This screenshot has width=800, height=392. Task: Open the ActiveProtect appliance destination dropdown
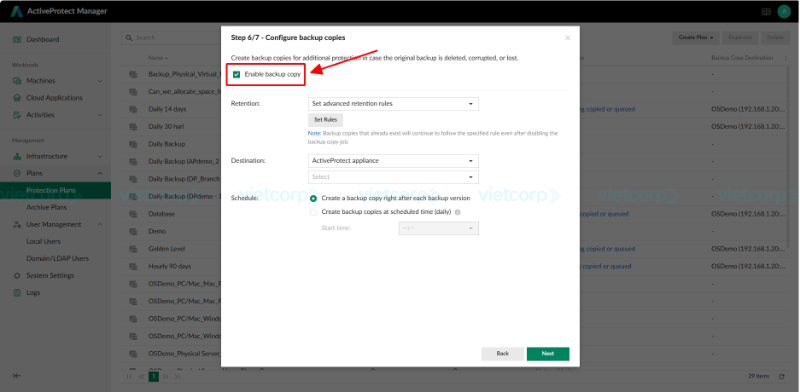(393, 161)
